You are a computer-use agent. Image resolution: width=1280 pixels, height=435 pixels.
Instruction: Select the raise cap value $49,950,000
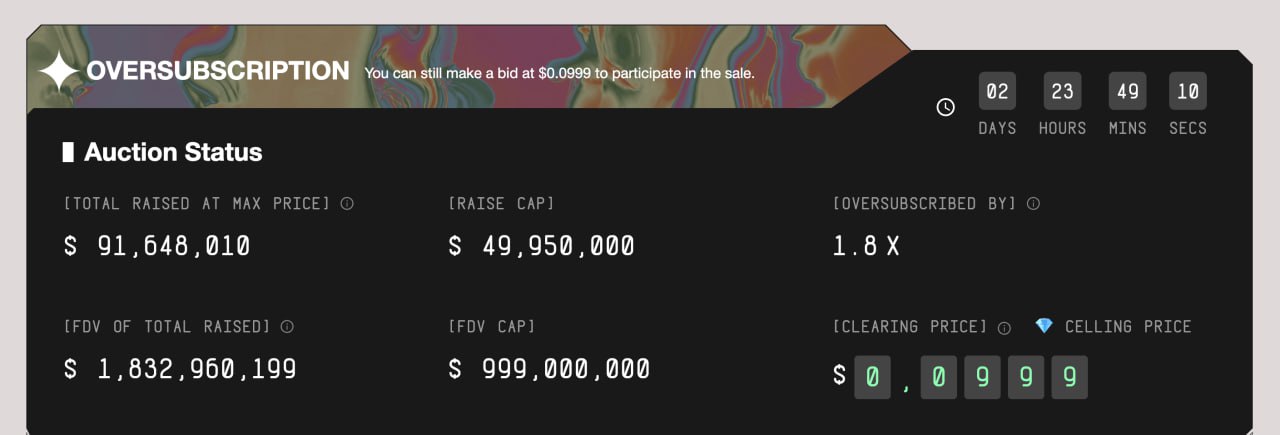coord(541,246)
